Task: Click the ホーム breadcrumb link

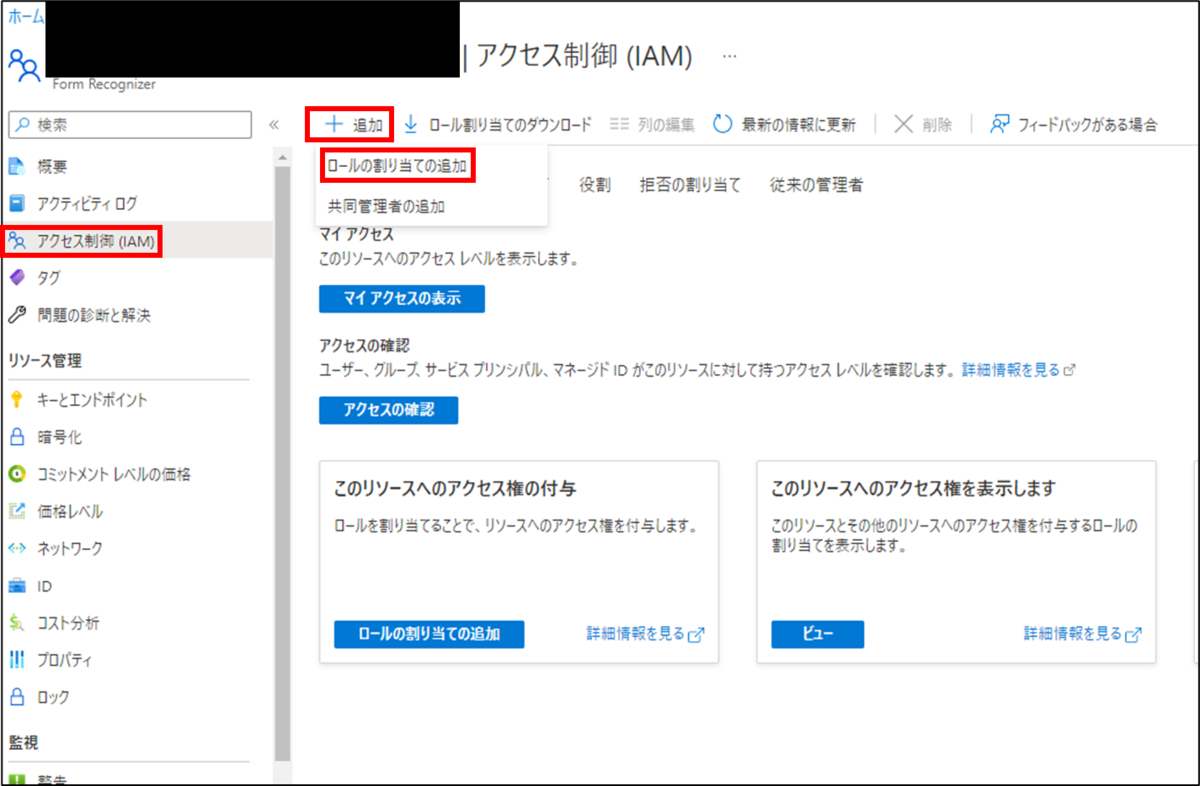Action: (x=26, y=19)
